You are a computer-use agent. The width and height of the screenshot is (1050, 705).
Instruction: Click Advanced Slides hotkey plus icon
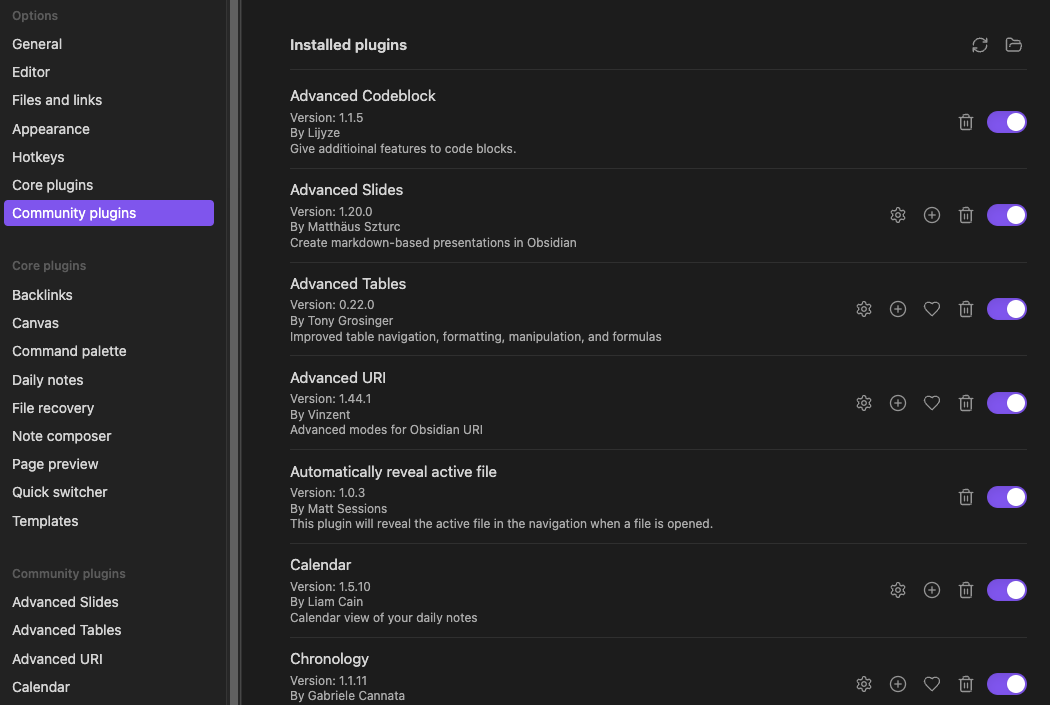click(x=931, y=215)
